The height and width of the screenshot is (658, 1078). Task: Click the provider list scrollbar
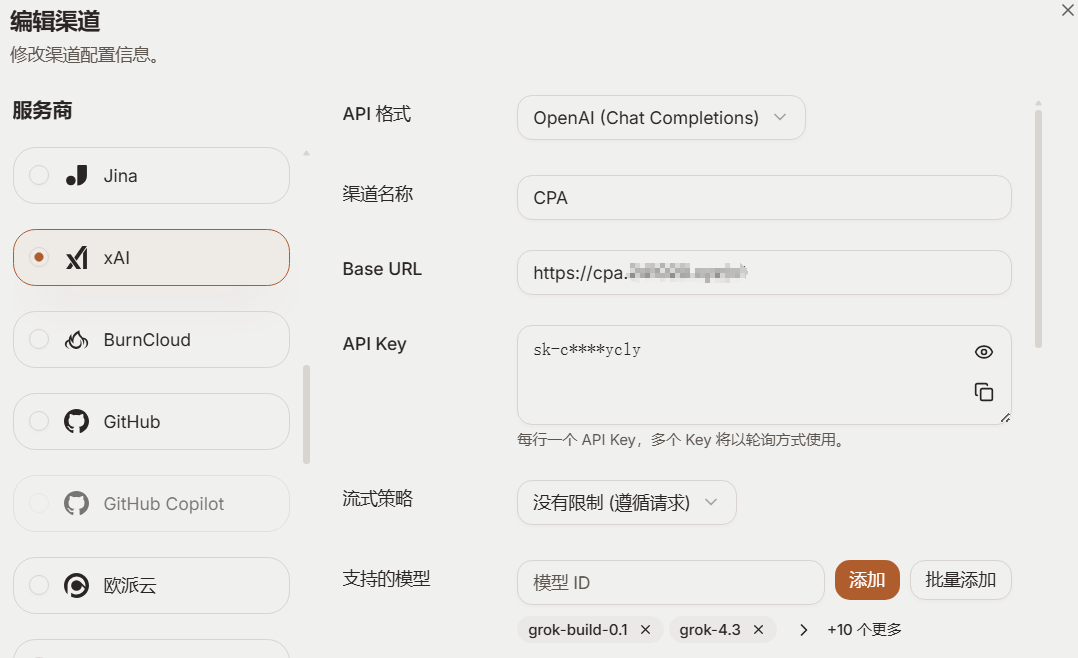[307, 414]
